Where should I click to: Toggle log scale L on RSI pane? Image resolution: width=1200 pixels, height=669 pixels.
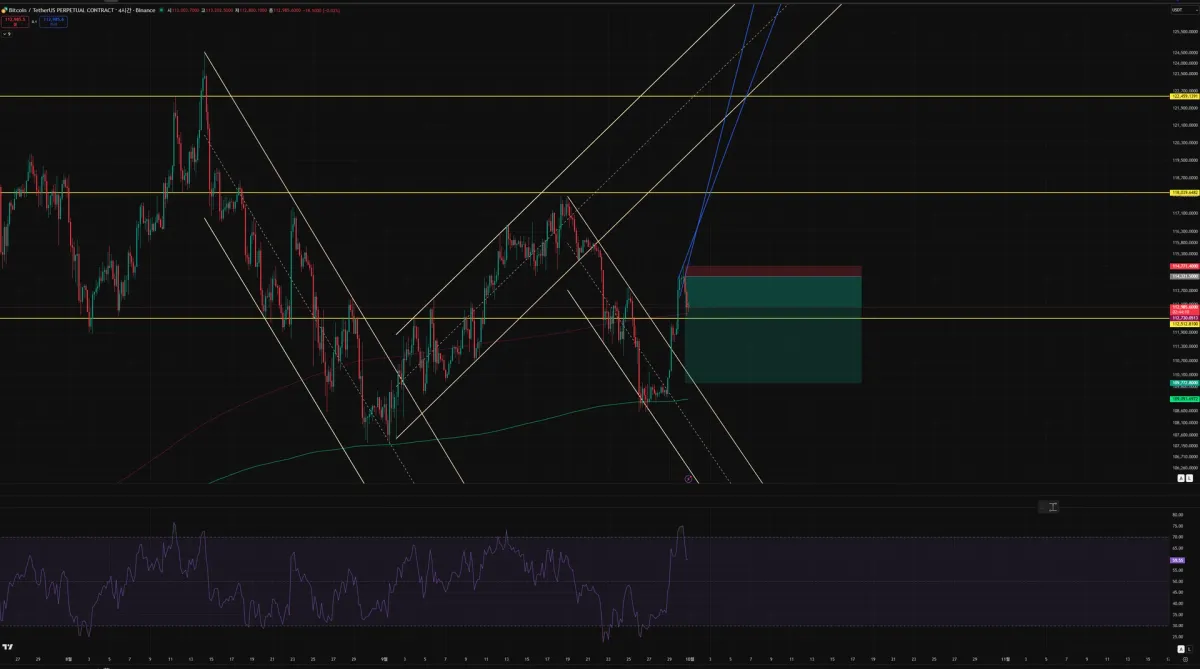[x=1190, y=649]
